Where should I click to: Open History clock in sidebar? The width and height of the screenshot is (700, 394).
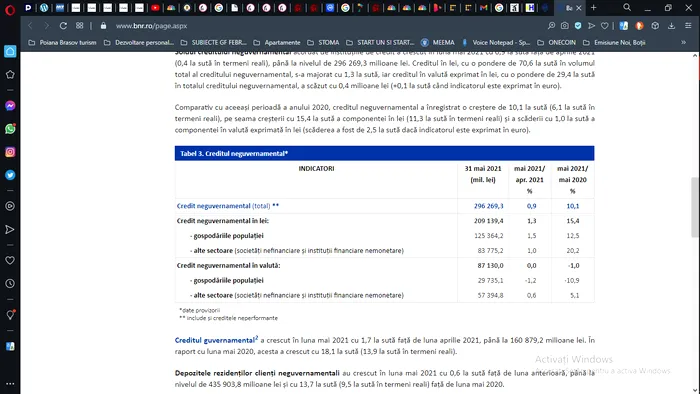10,283
